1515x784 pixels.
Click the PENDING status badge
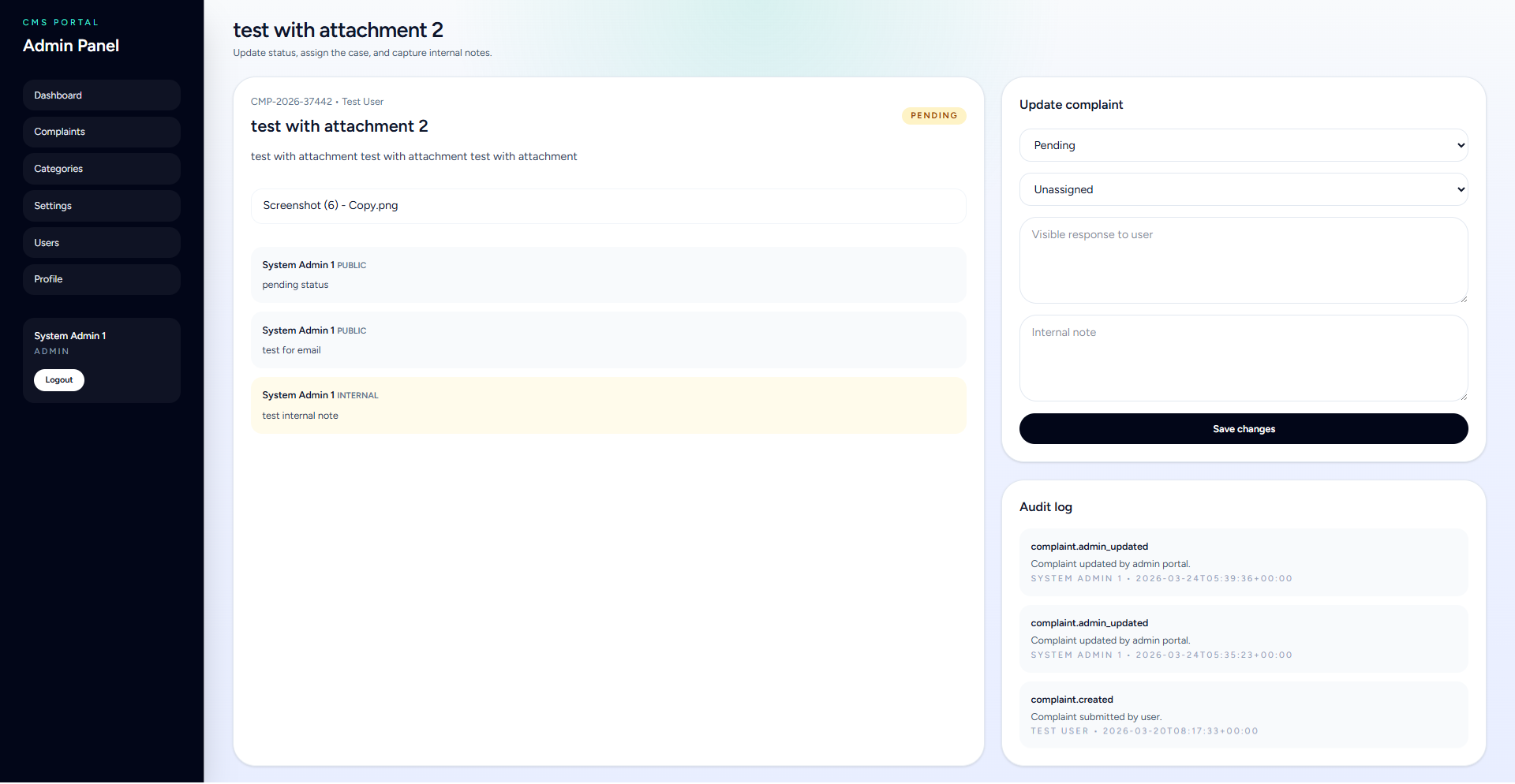point(933,116)
